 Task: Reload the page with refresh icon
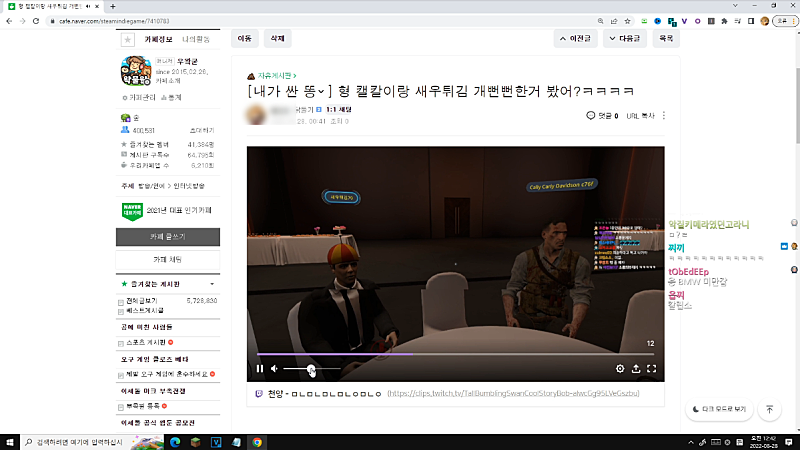point(36,21)
